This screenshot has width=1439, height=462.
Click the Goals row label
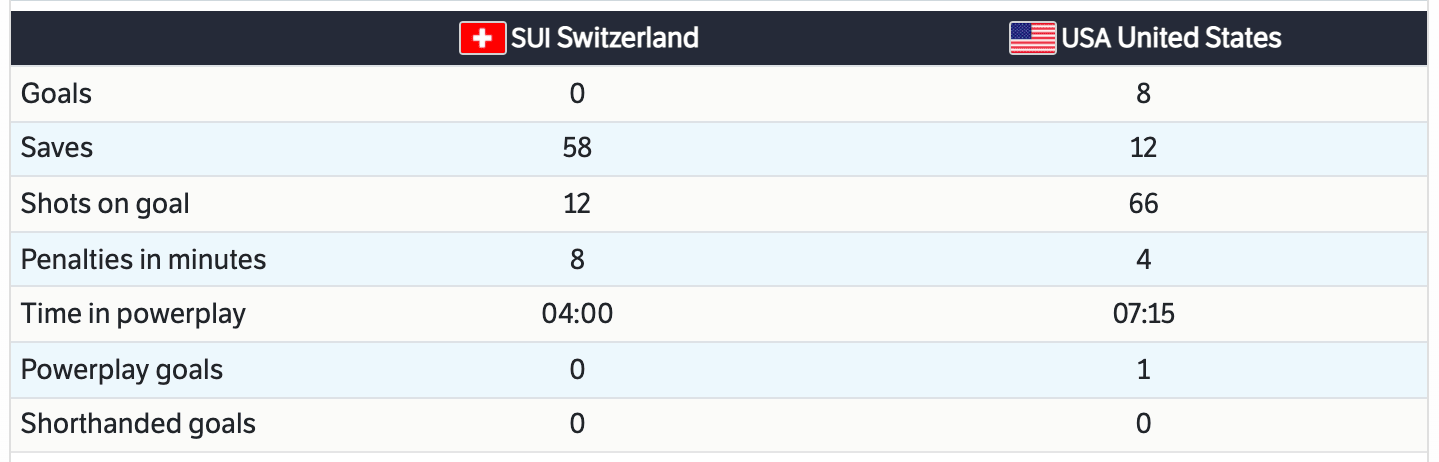pos(56,94)
